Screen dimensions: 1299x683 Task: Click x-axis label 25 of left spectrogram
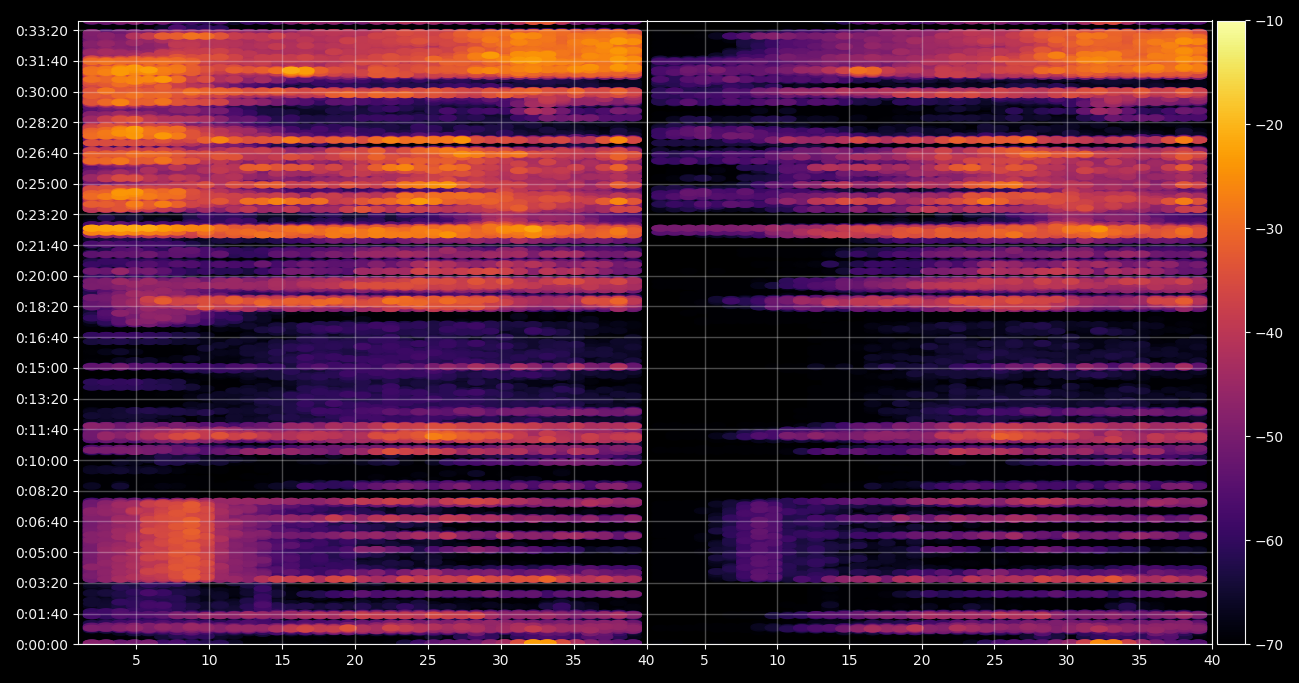tap(428, 661)
